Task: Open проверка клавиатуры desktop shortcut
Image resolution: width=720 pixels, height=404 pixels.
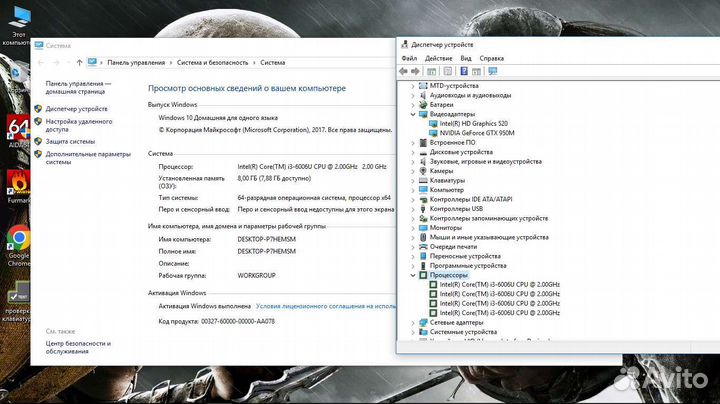Action: tap(17, 302)
